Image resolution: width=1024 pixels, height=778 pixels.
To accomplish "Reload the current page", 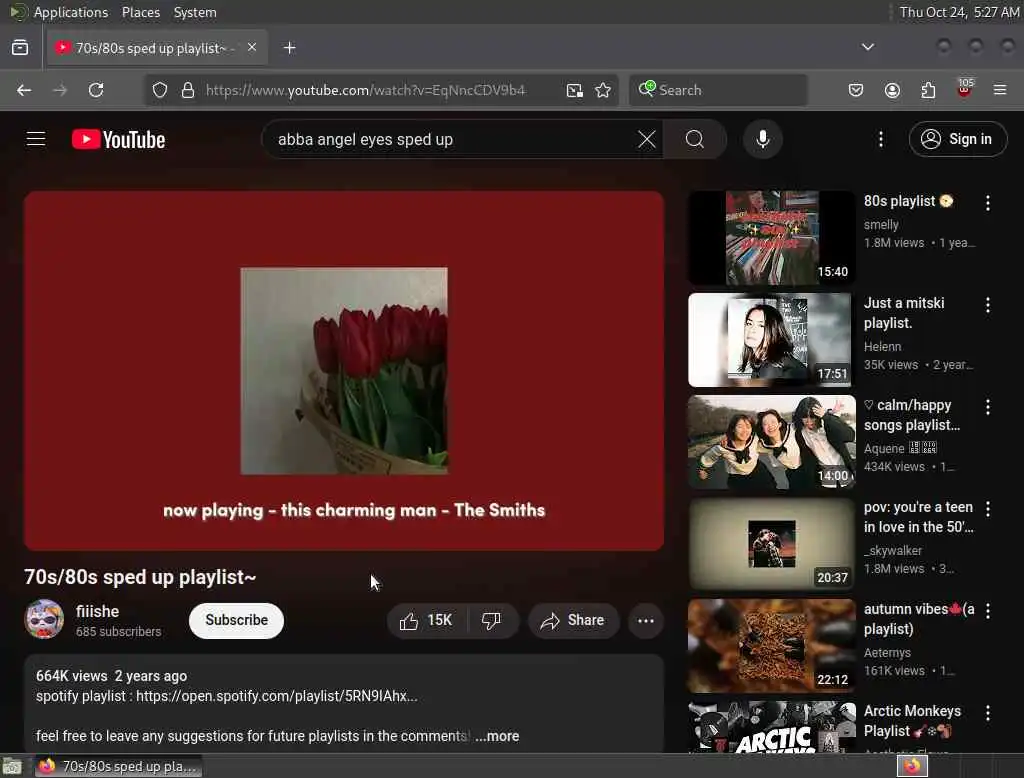I will click(96, 90).
